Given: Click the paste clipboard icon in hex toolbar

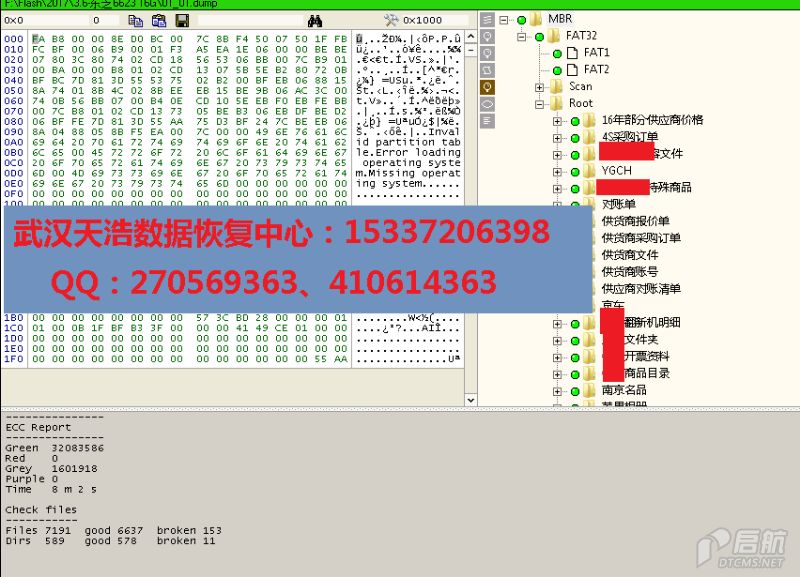Looking at the screenshot, I should pos(161,20).
